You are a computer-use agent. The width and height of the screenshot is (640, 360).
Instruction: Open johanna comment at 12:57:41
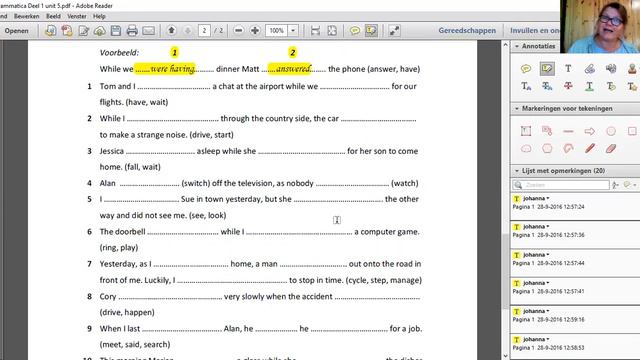click(x=575, y=290)
